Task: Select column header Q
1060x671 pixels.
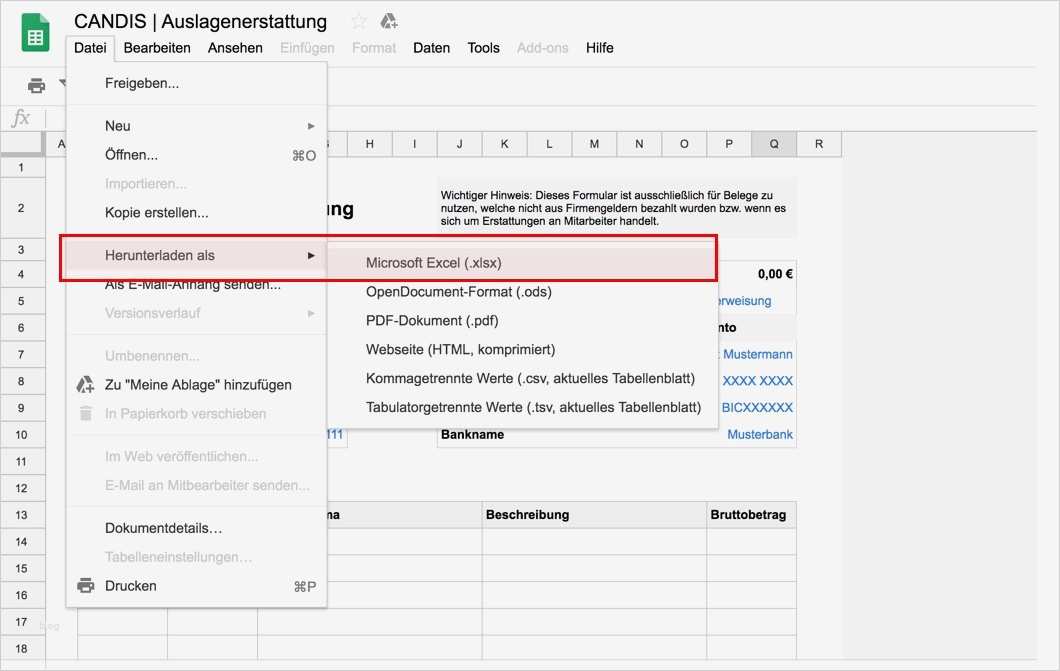Action: [773, 143]
